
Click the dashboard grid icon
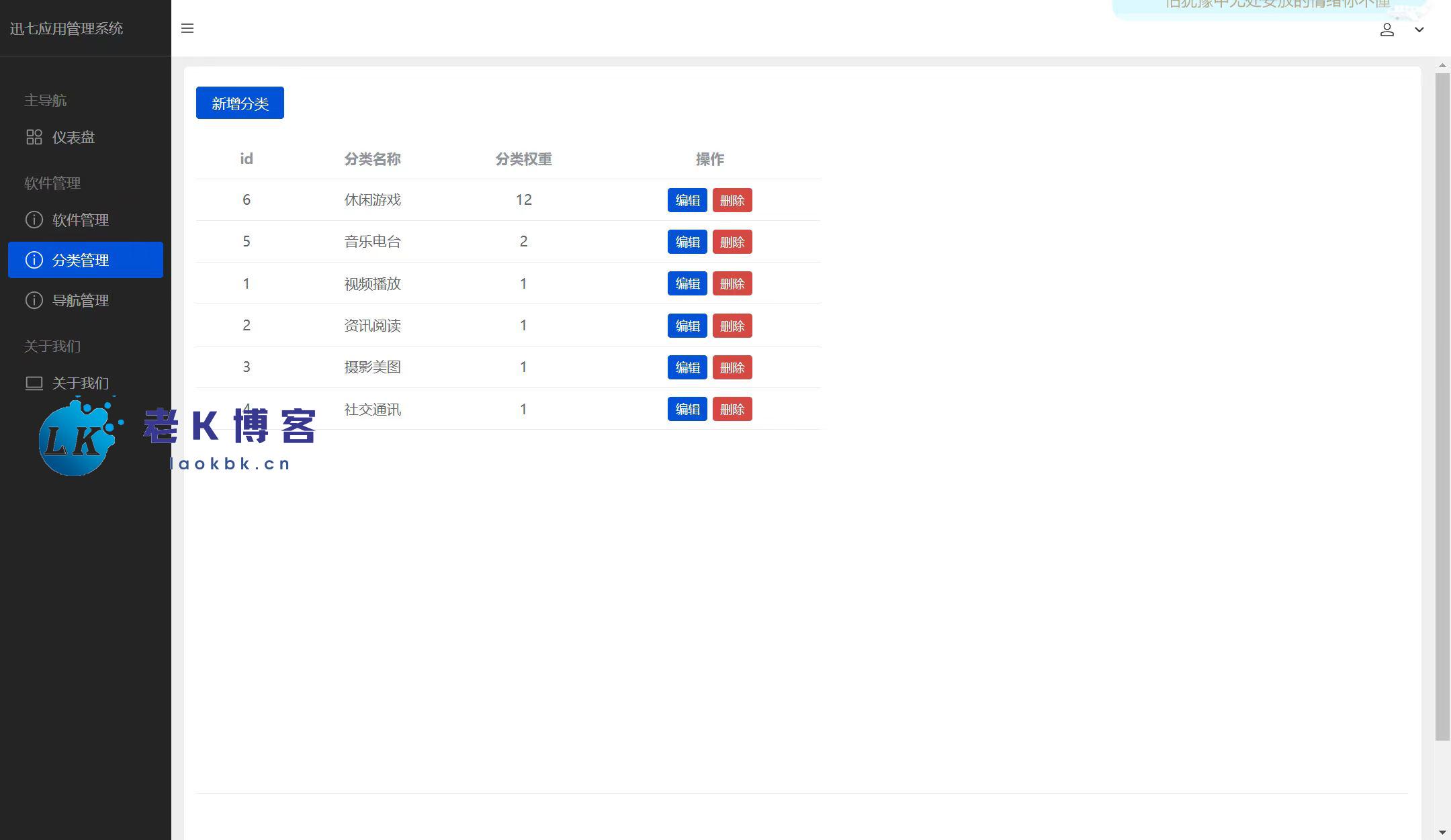34,137
